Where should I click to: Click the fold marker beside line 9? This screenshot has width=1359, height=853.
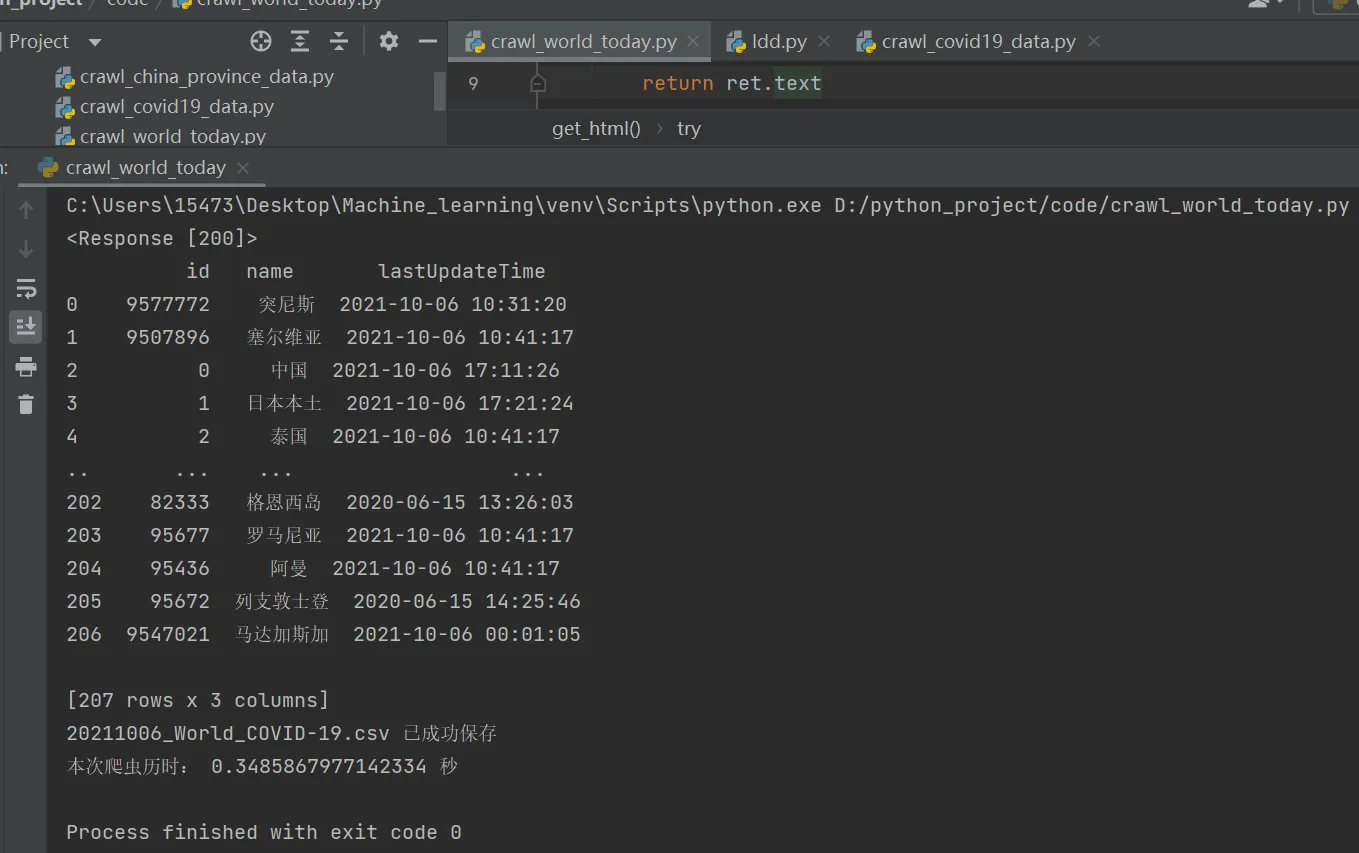tap(538, 84)
